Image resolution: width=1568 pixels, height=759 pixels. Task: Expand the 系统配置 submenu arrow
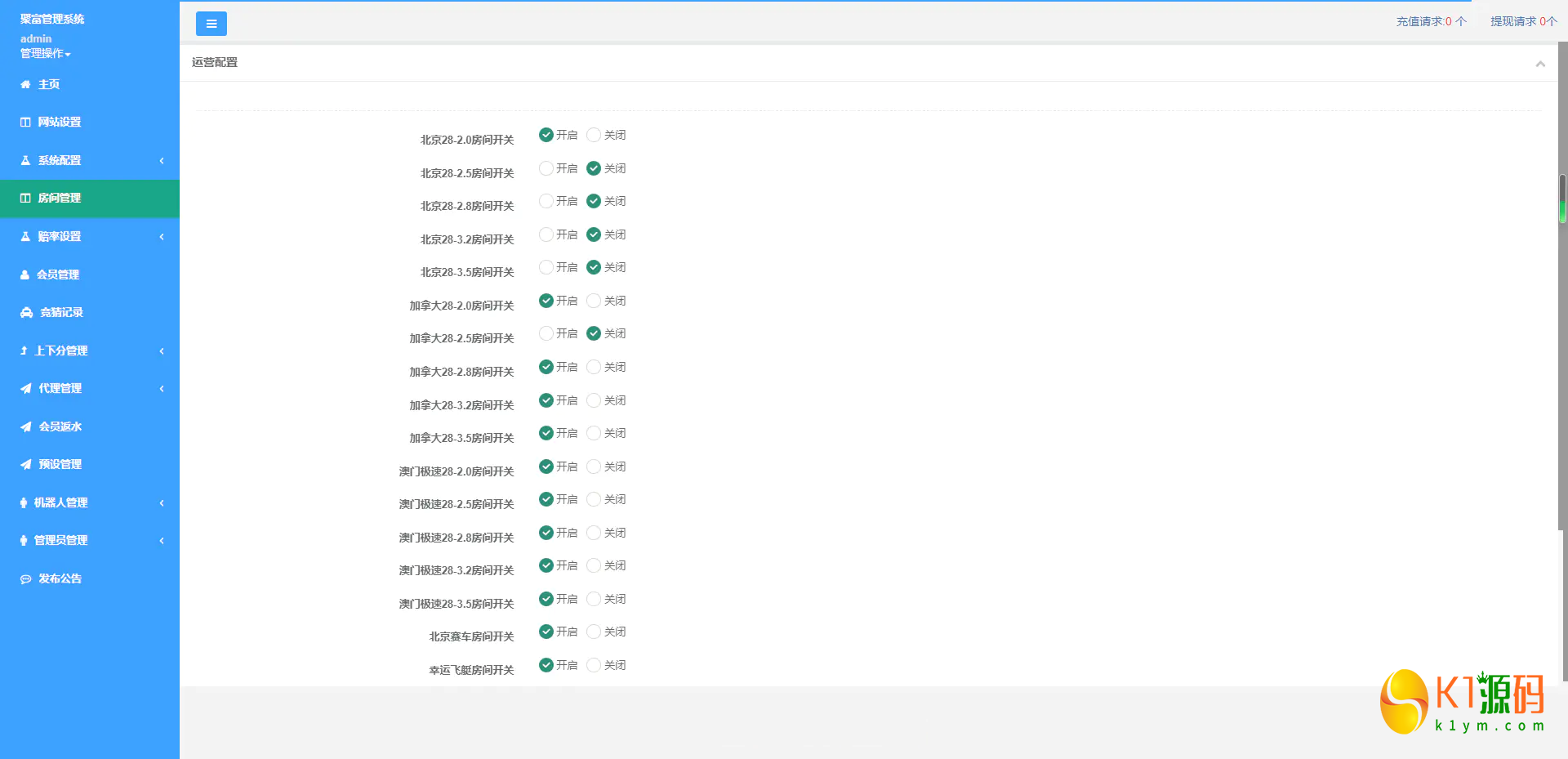(x=162, y=160)
